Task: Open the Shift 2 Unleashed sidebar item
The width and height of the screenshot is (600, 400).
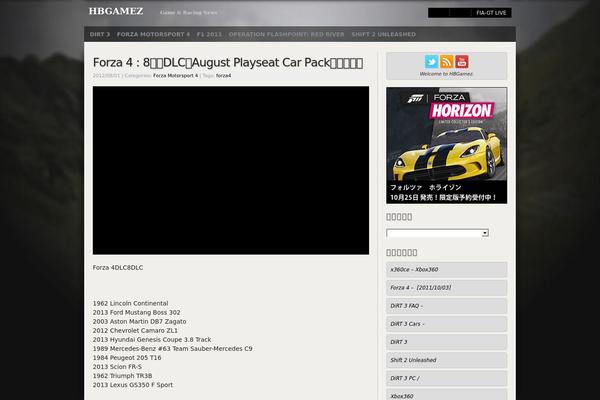Action: pos(447,360)
